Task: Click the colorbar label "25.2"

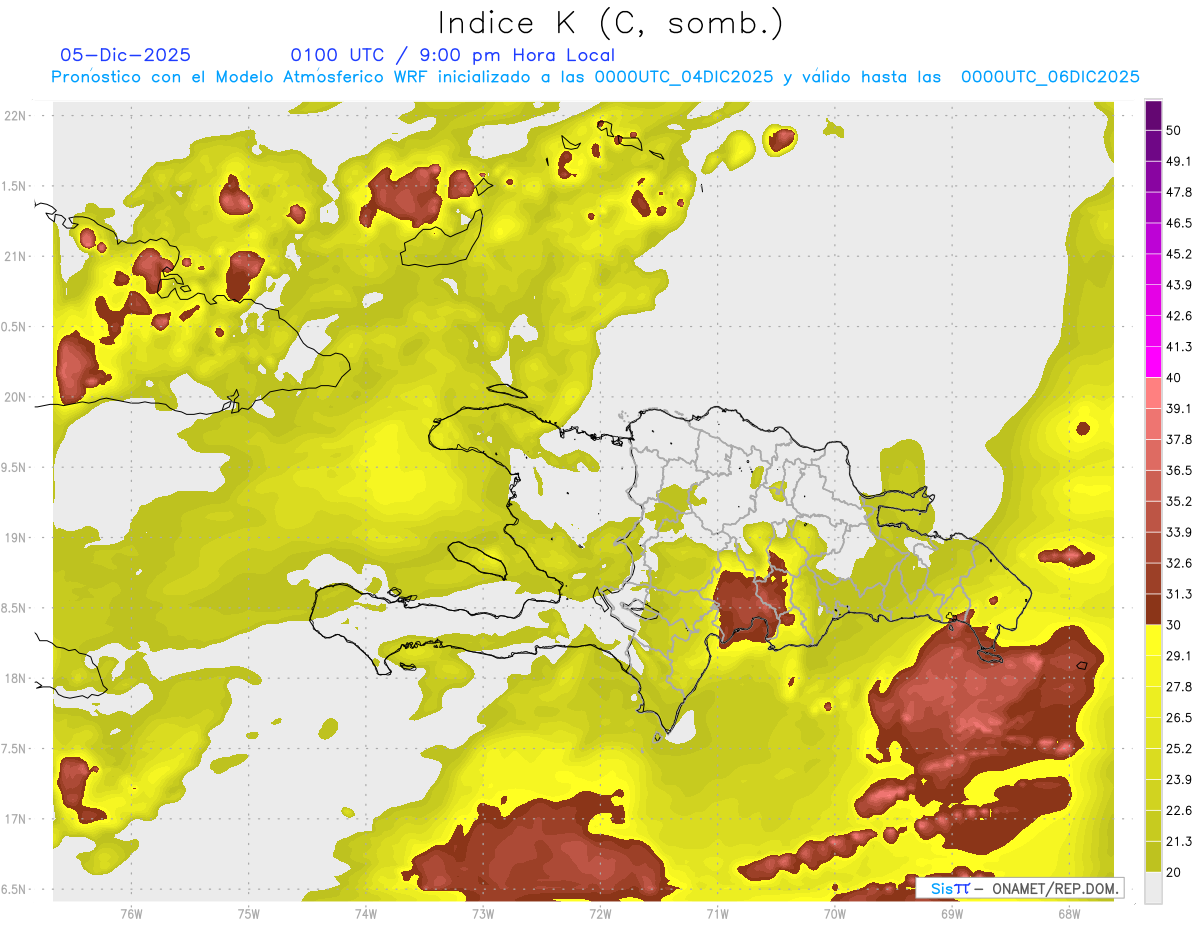Action: [1179, 749]
